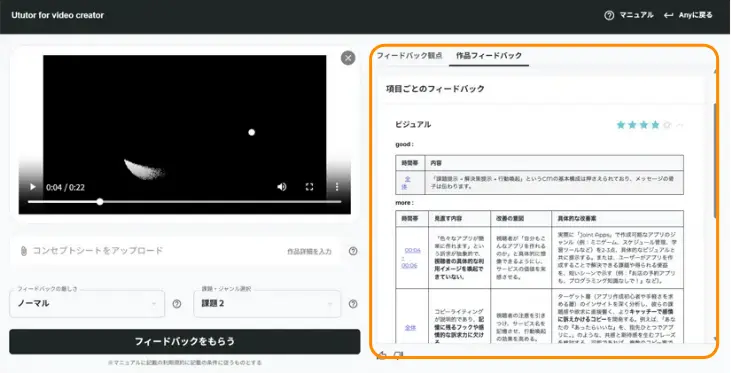The image size is (731, 374).
Task: Jump to timestamp 00:04 link
Action: (x=413, y=250)
